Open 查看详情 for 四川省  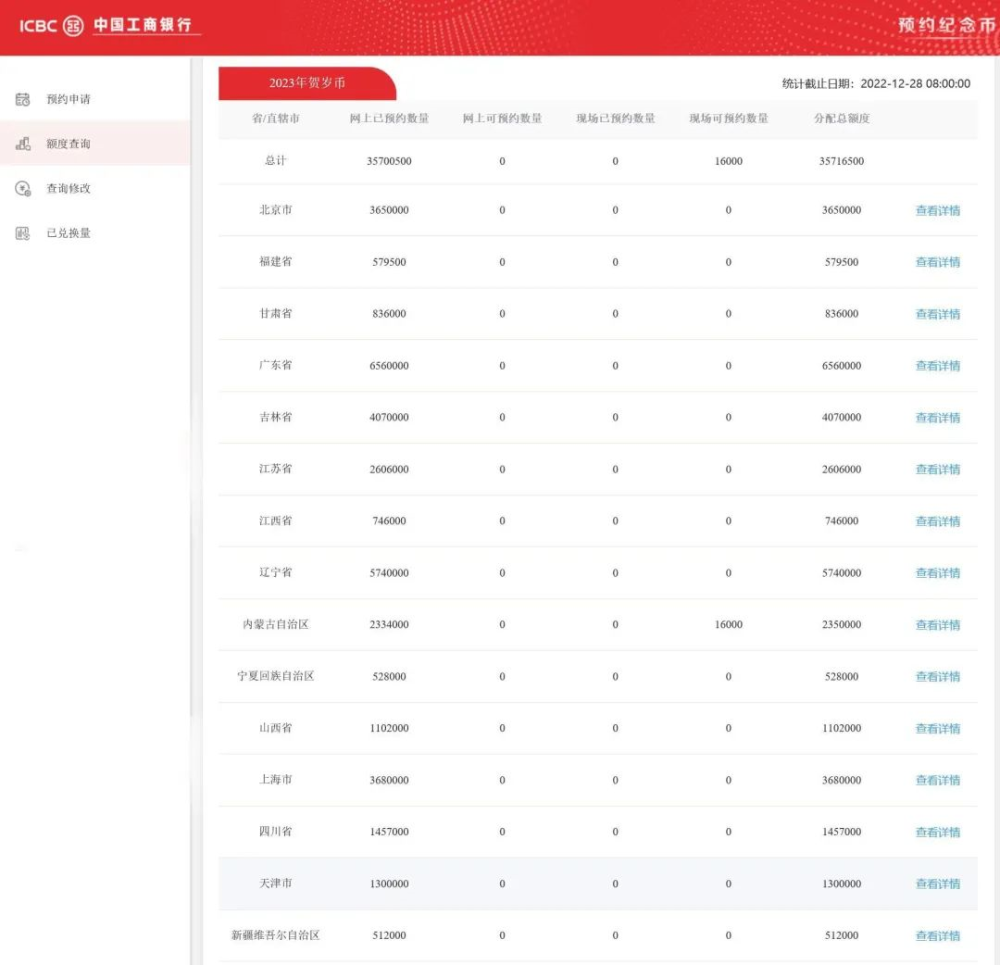pos(938,832)
